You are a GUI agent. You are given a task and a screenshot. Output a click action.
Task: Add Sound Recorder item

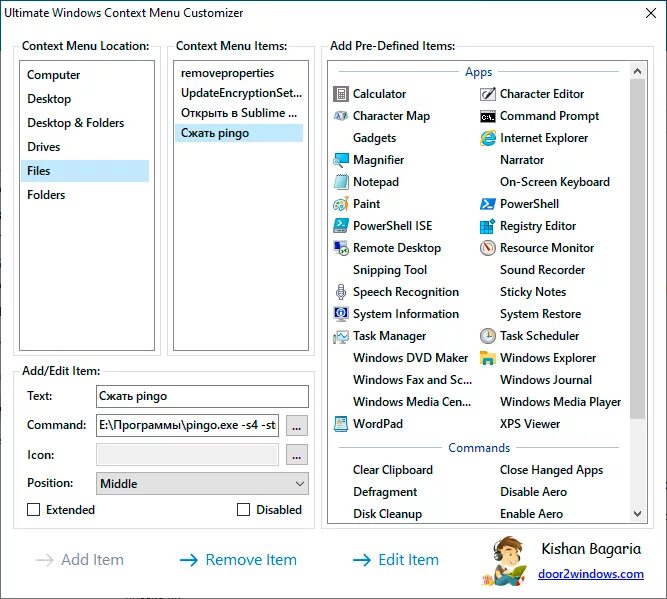coord(542,270)
